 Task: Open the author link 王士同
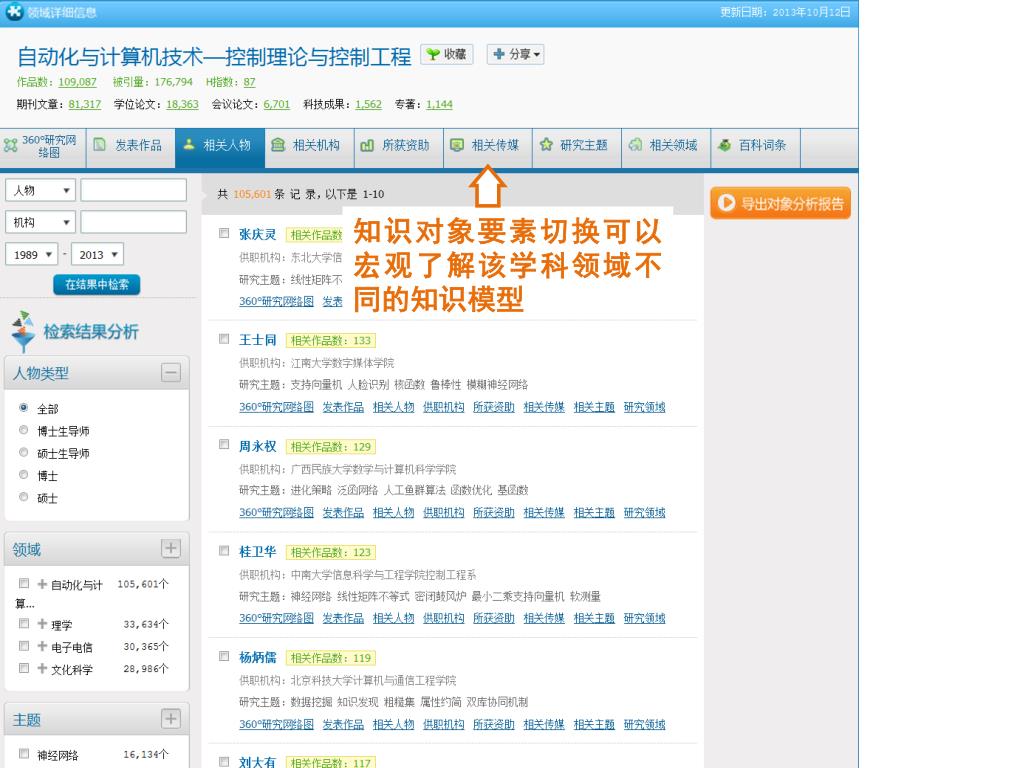tap(257, 340)
